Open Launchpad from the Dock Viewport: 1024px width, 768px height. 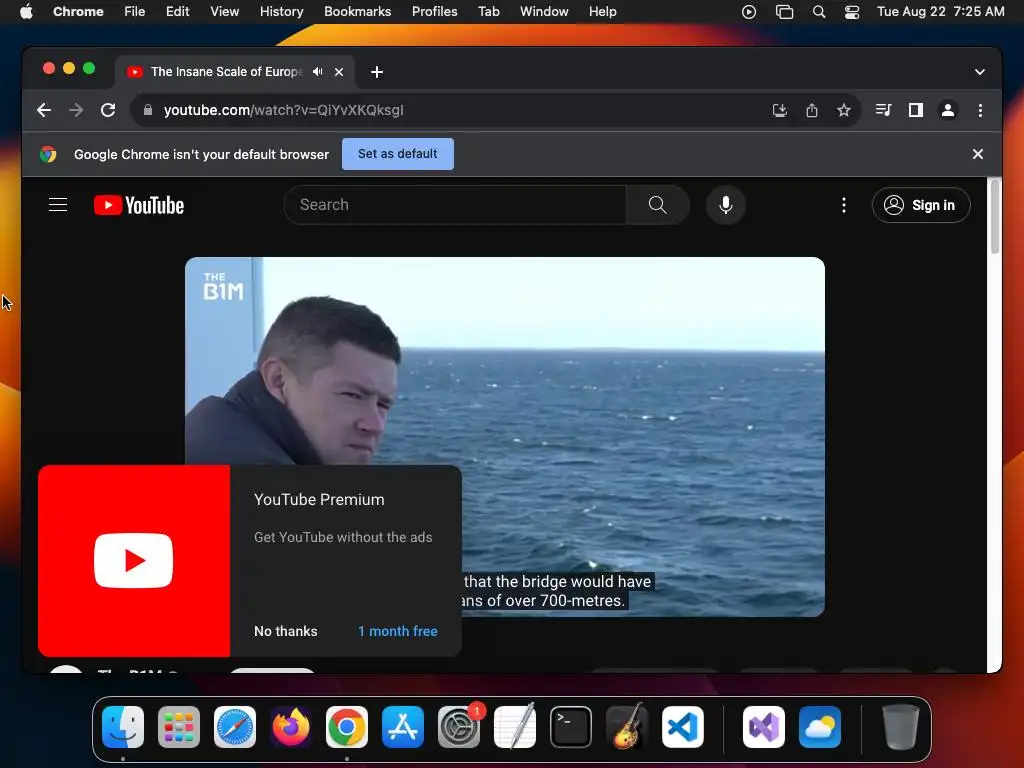[x=179, y=727]
